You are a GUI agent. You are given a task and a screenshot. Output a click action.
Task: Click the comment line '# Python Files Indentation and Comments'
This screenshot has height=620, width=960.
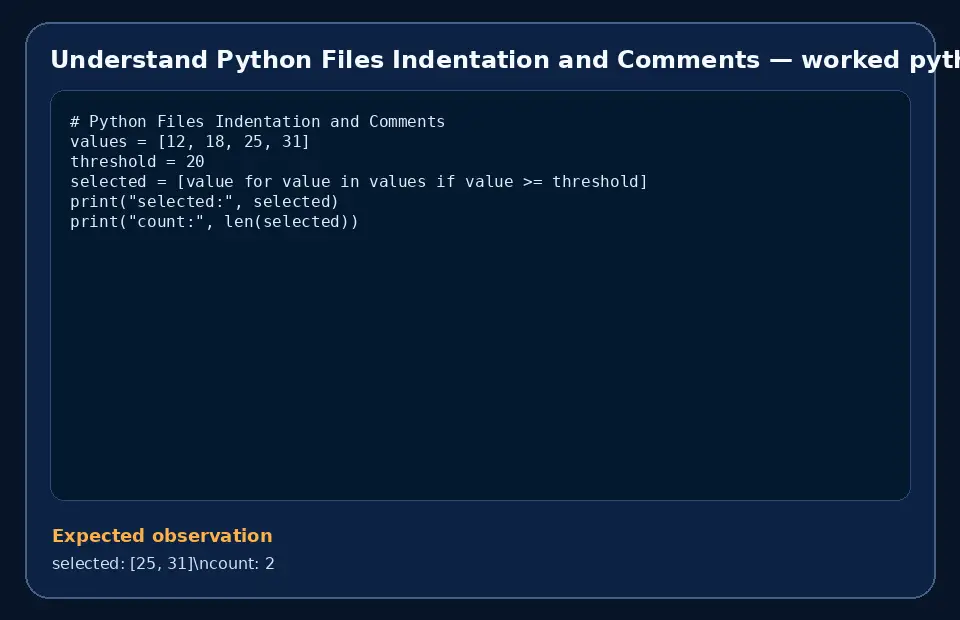[258, 122]
